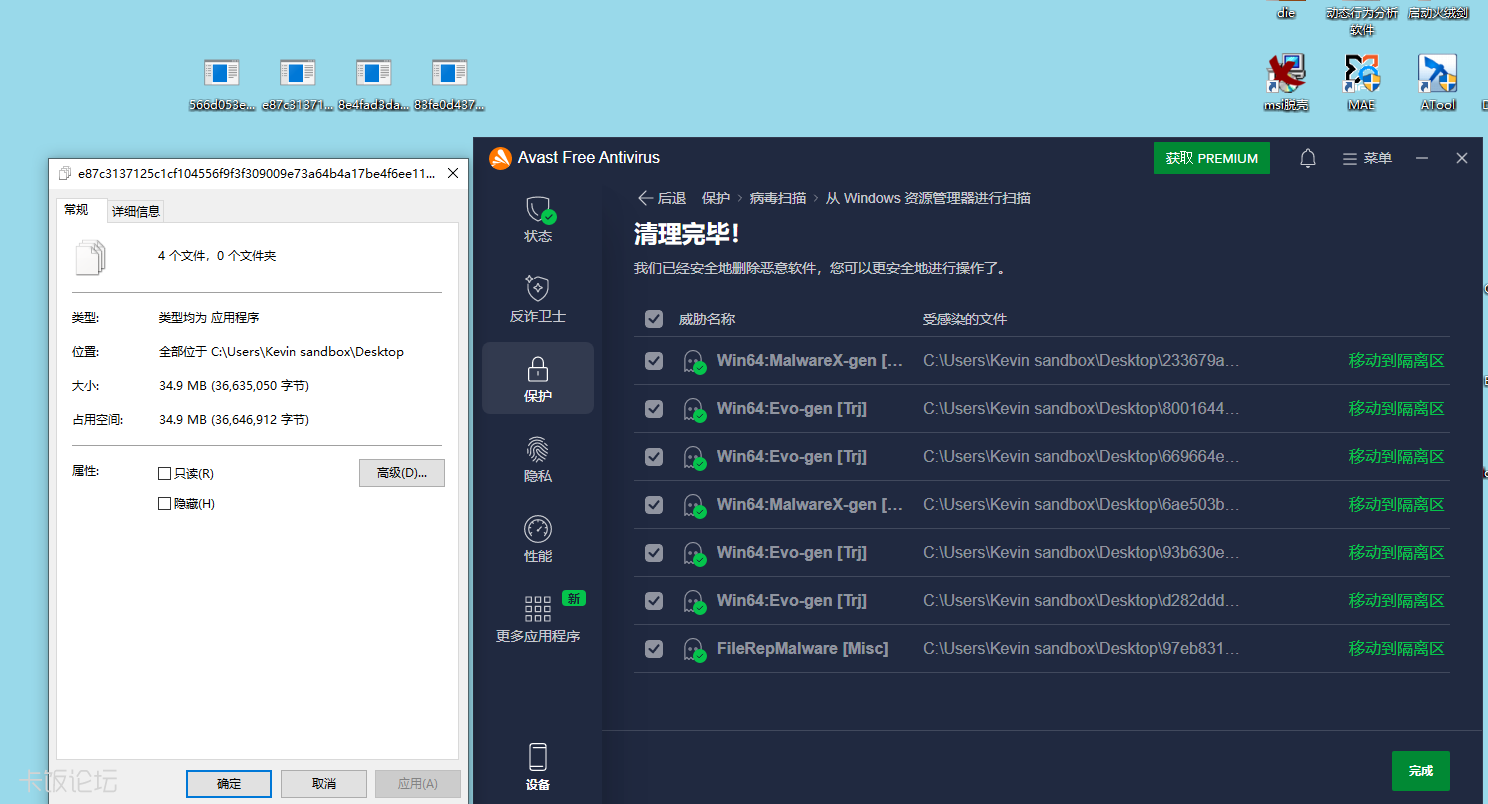Screen dimensions: 1488x804
Task: Uncheck the Win64:Evo-gen threat for file 8001644
Action: pos(654,409)
